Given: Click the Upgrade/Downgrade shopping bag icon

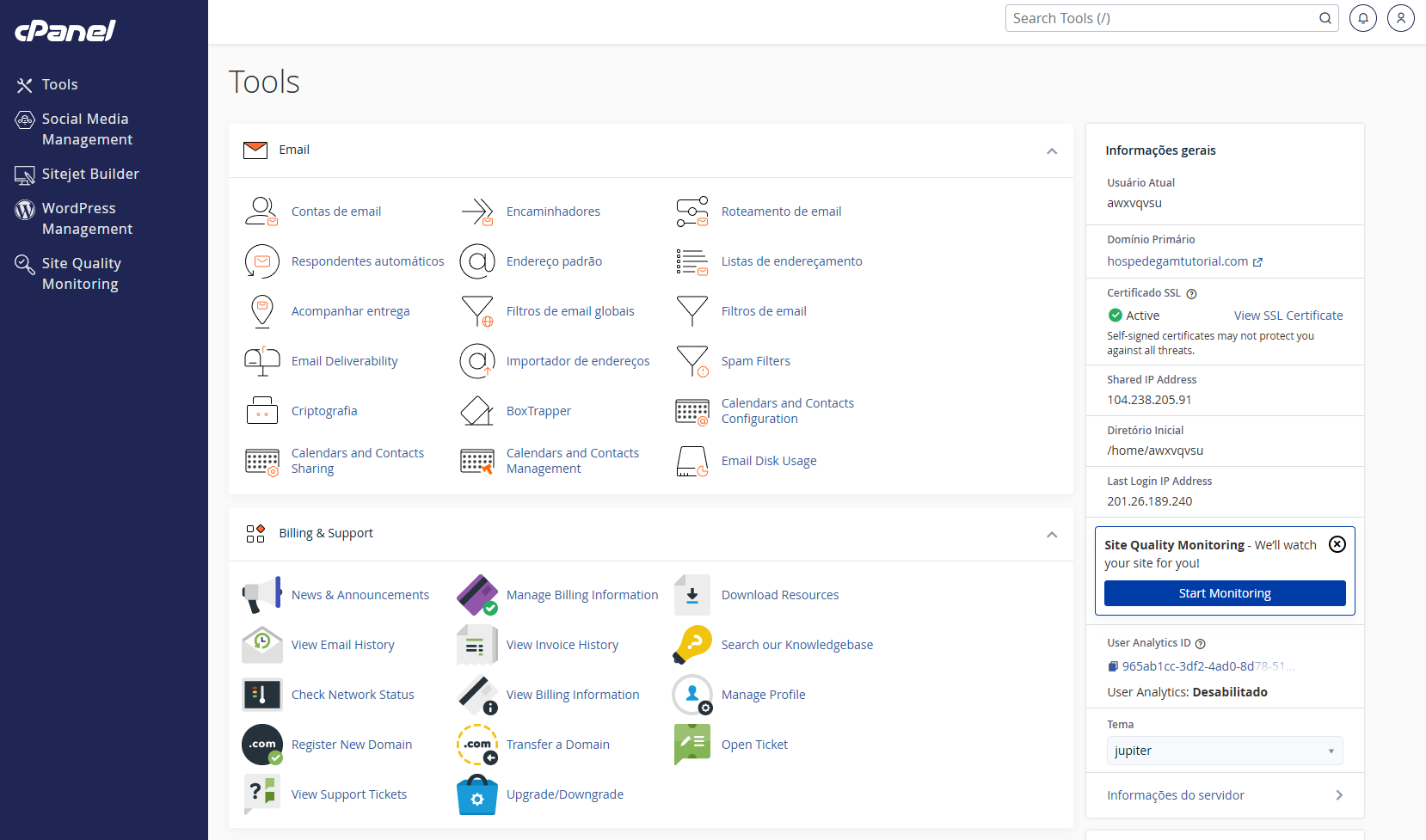Looking at the screenshot, I should pos(476,794).
